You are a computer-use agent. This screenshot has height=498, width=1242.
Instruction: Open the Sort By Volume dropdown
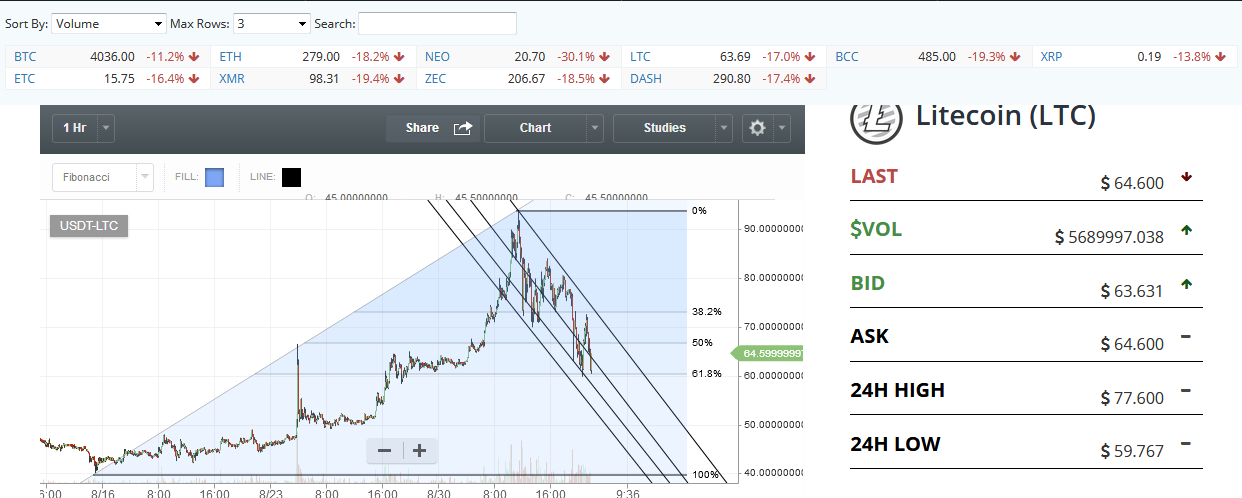(109, 23)
